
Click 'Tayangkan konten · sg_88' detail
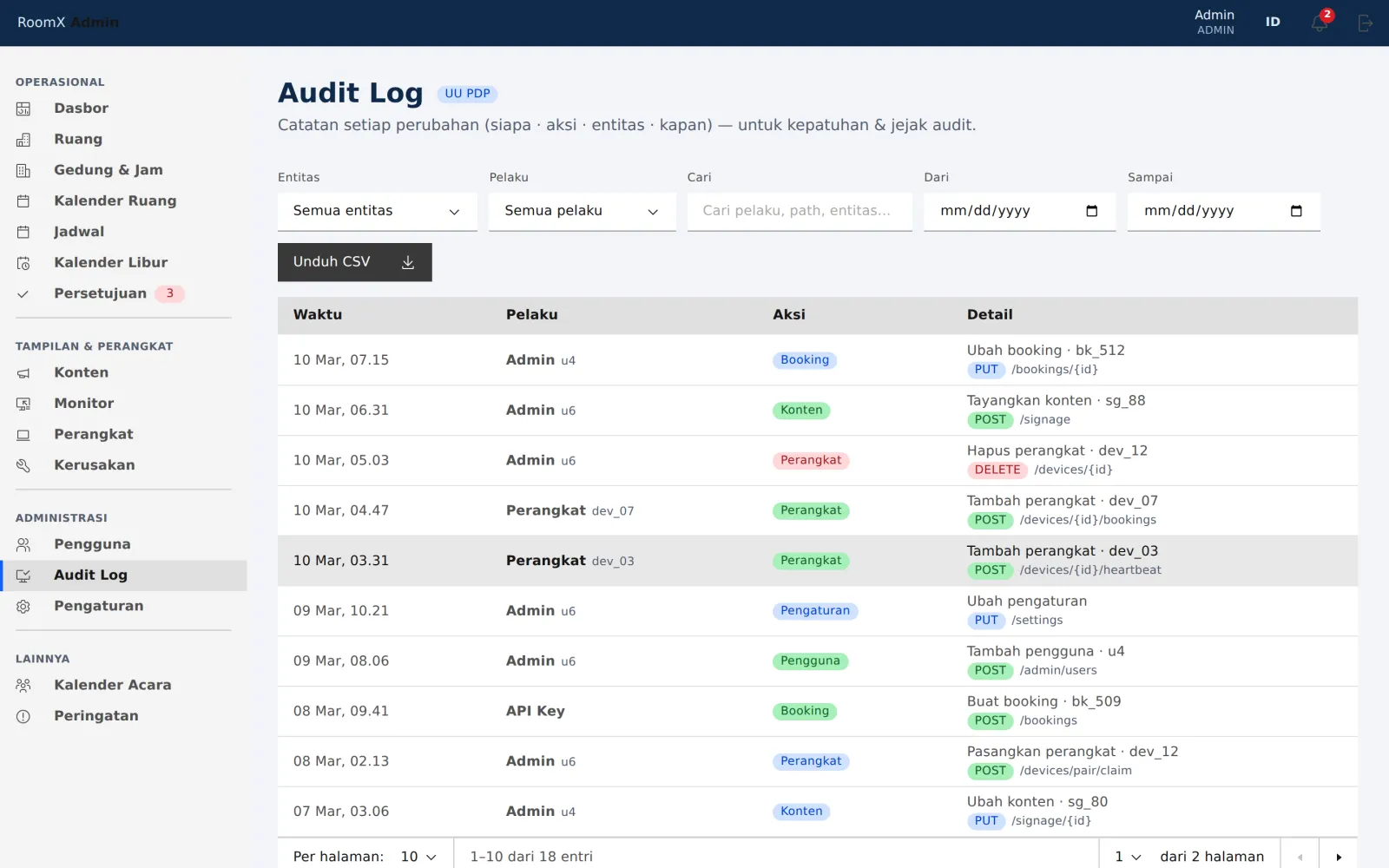[1057, 401]
